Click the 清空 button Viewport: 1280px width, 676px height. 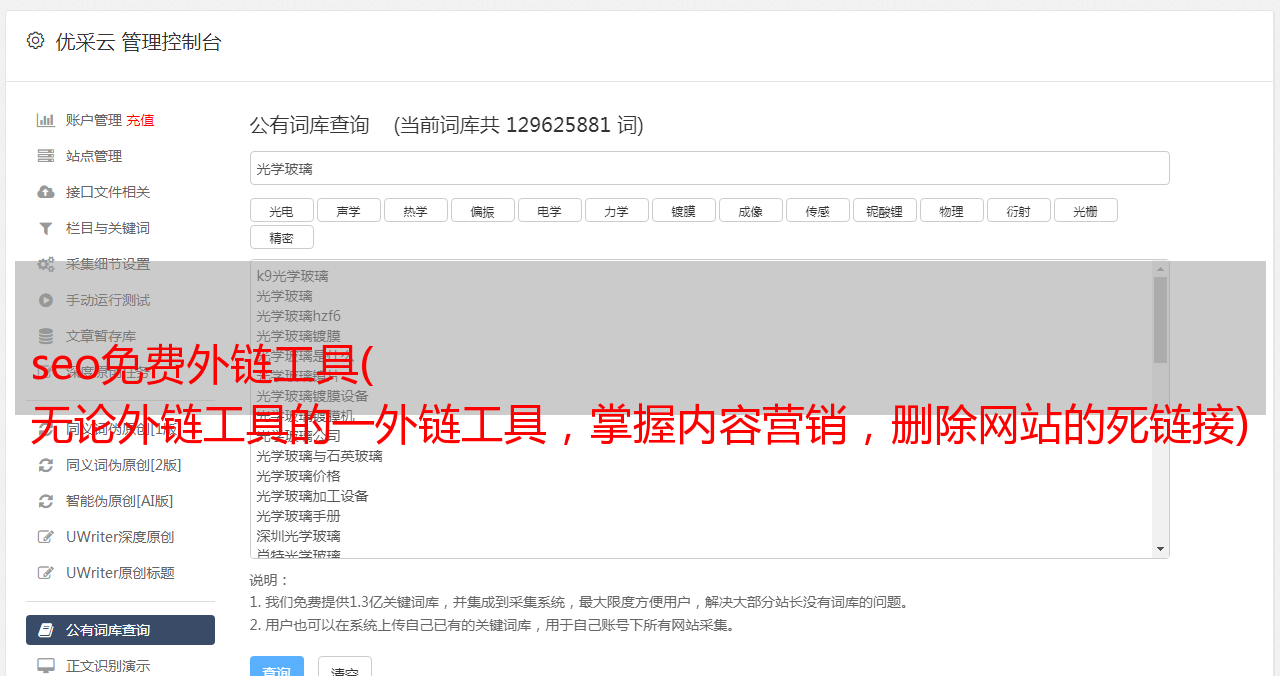(345, 668)
